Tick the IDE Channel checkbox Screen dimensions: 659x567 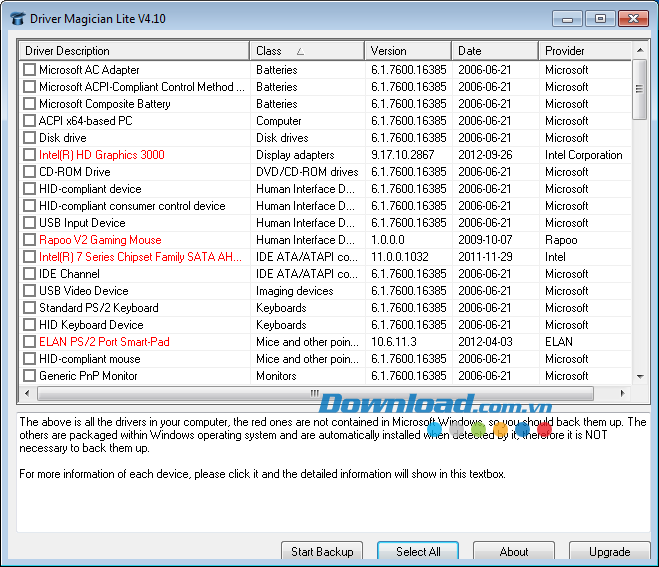pos(29,274)
